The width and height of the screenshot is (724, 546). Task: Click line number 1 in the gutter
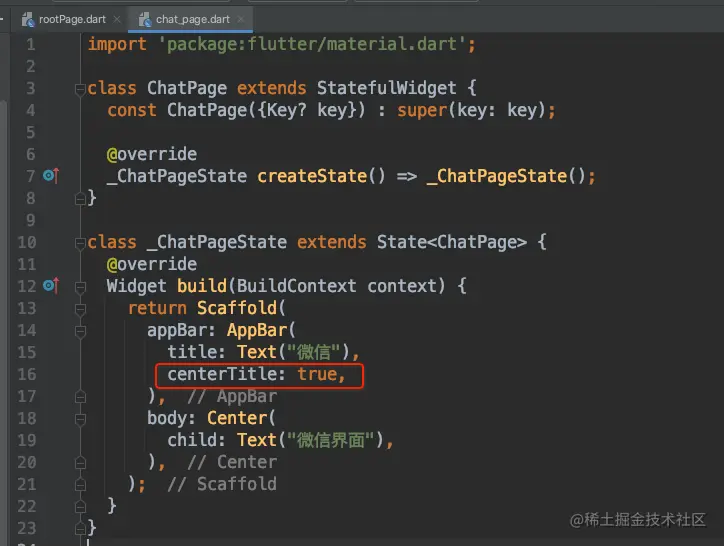[x=30, y=44]
